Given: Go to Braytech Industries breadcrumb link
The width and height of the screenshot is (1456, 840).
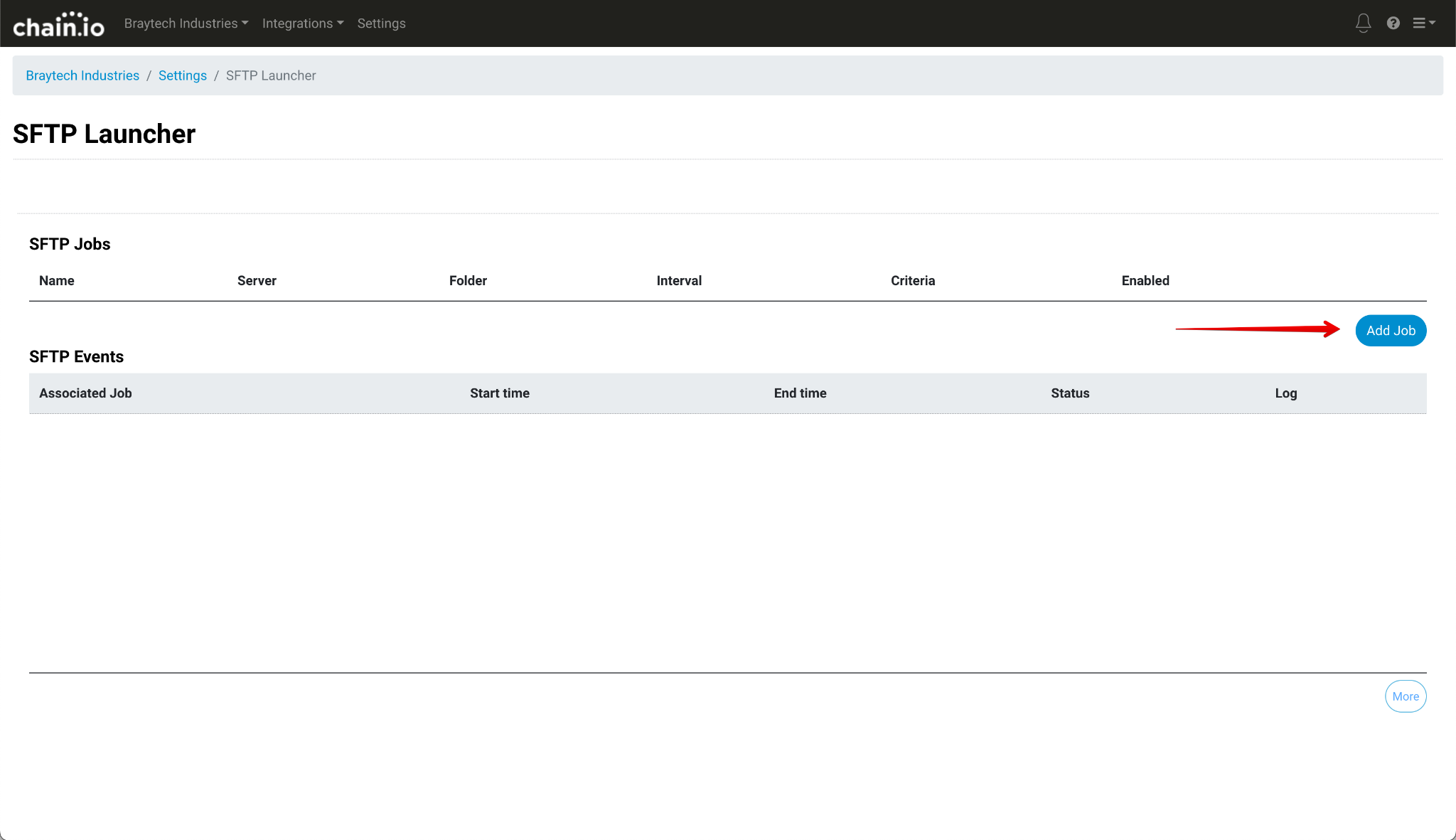Looking at the screenshot, I should coord(82,75).
